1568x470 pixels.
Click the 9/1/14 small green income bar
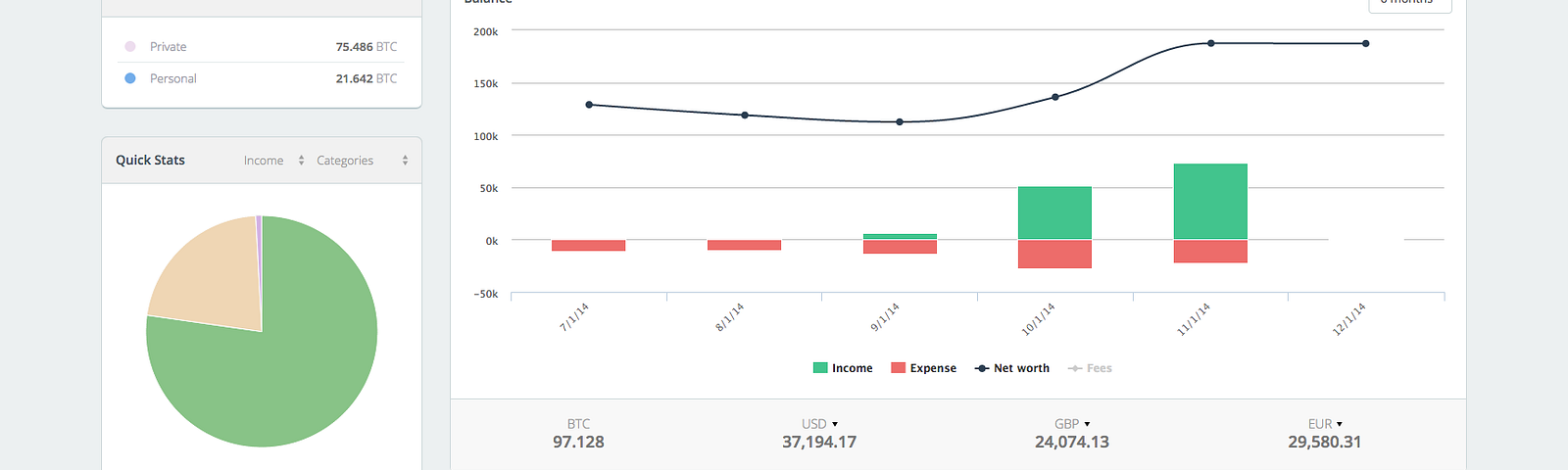pyautogui.click(x=900, y=236)
